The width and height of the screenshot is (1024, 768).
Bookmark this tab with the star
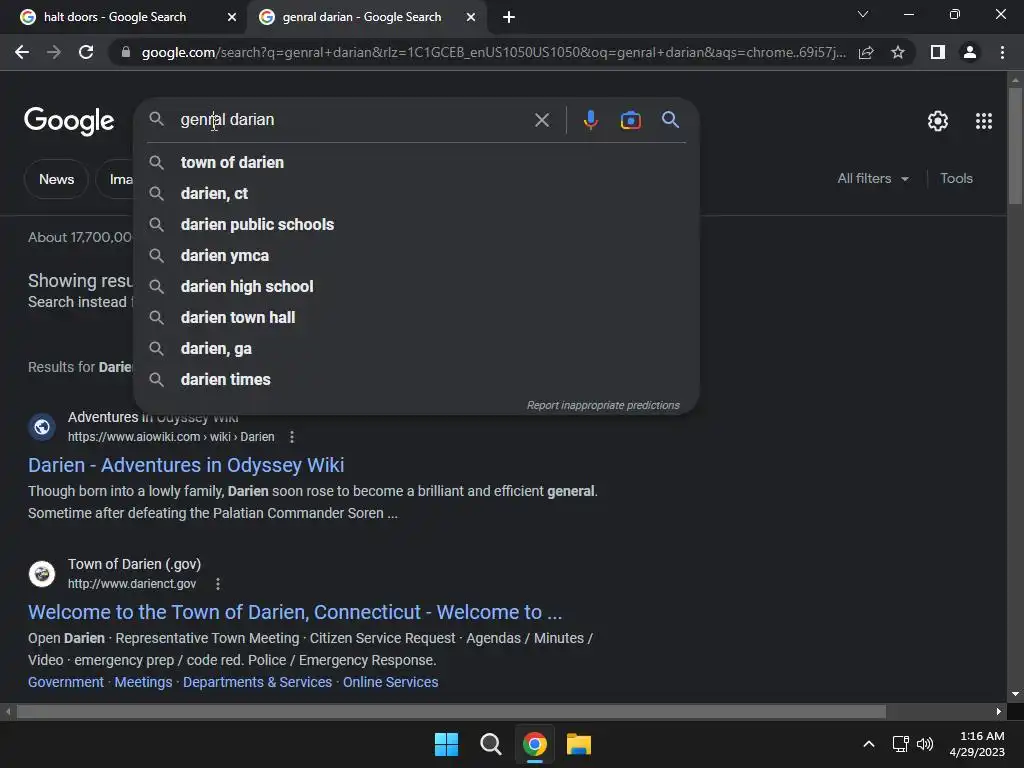point(898,52)
